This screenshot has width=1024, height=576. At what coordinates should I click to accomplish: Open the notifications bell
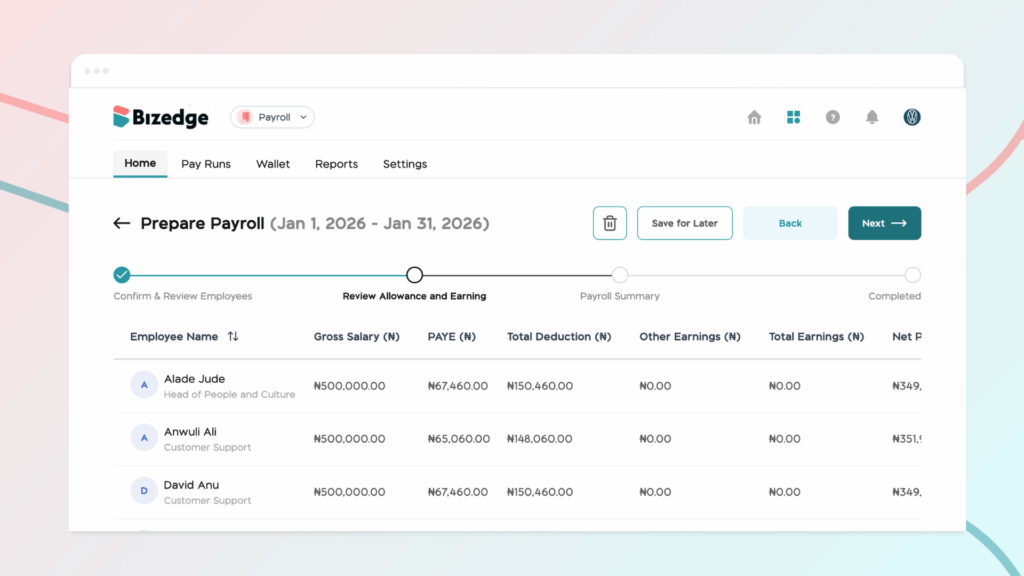[x=872, y=117]
